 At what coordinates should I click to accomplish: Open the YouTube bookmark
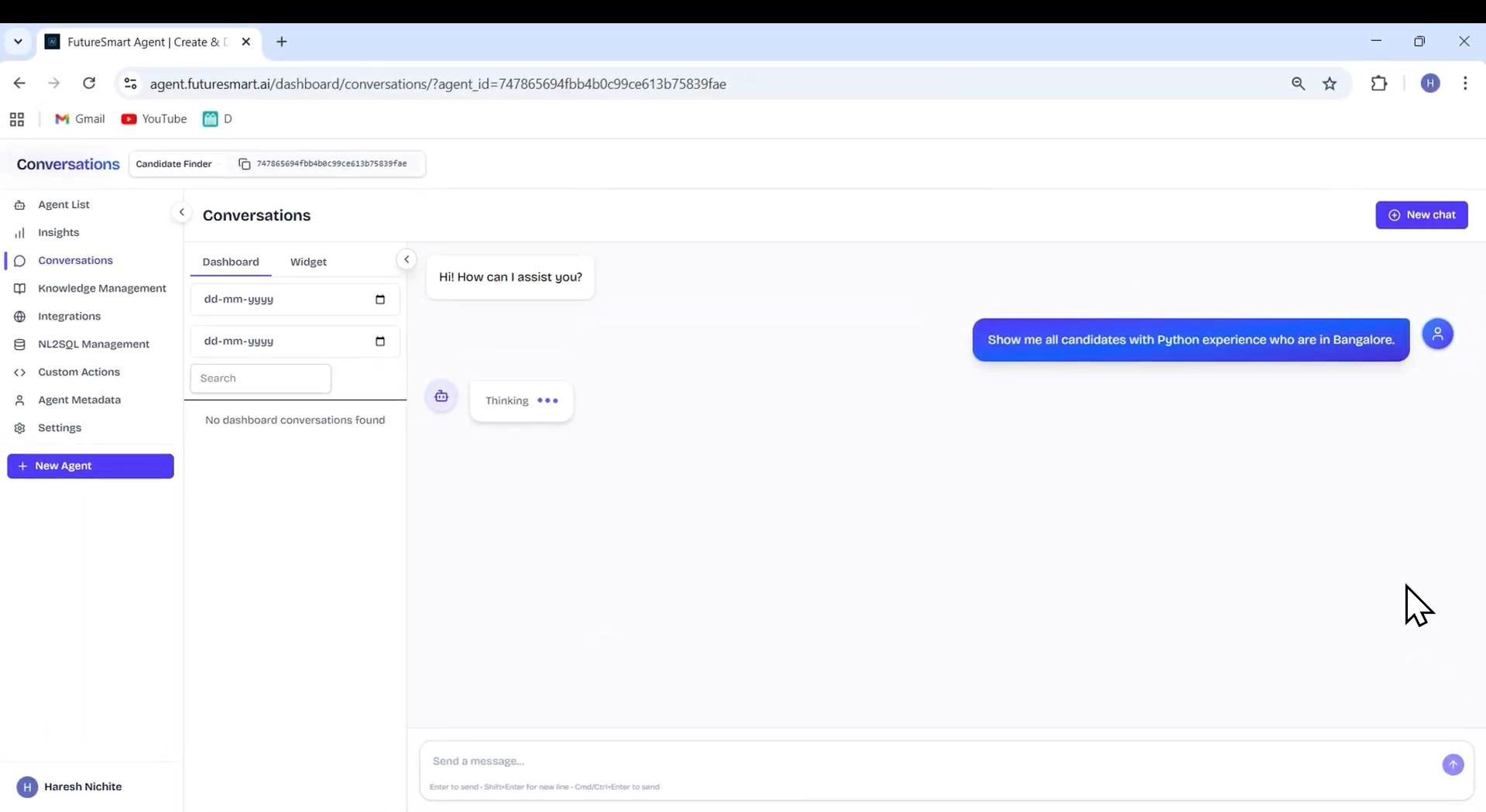coord(154,118)
